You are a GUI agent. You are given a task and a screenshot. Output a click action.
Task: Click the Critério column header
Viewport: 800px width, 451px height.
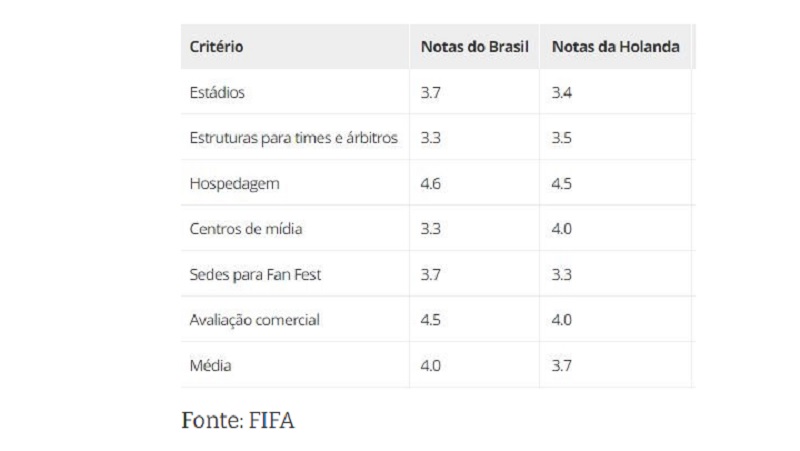216,47
